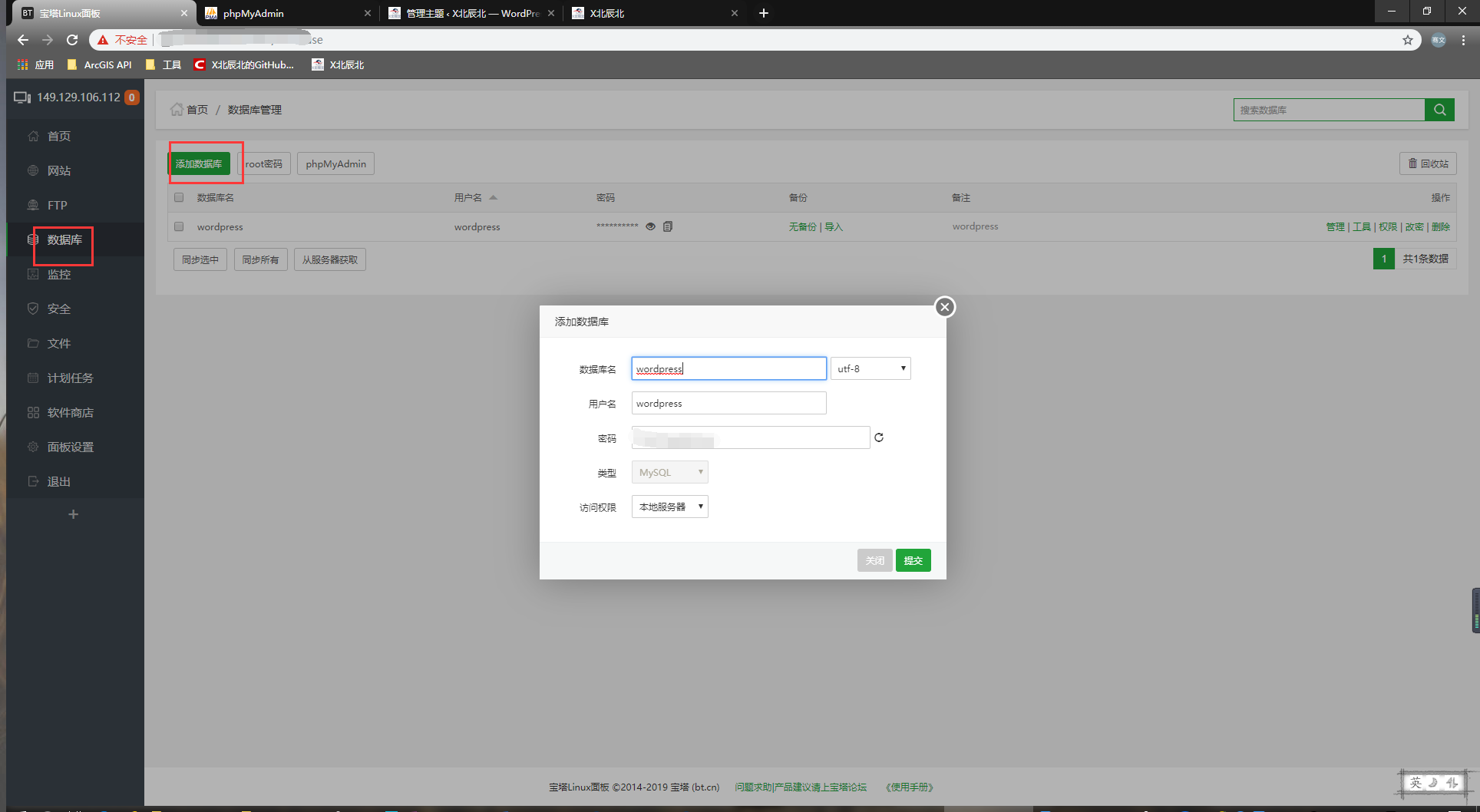The image size is (1480, 812).
Task: Open 网站 in the sidebar
Action: coord(59,170)
